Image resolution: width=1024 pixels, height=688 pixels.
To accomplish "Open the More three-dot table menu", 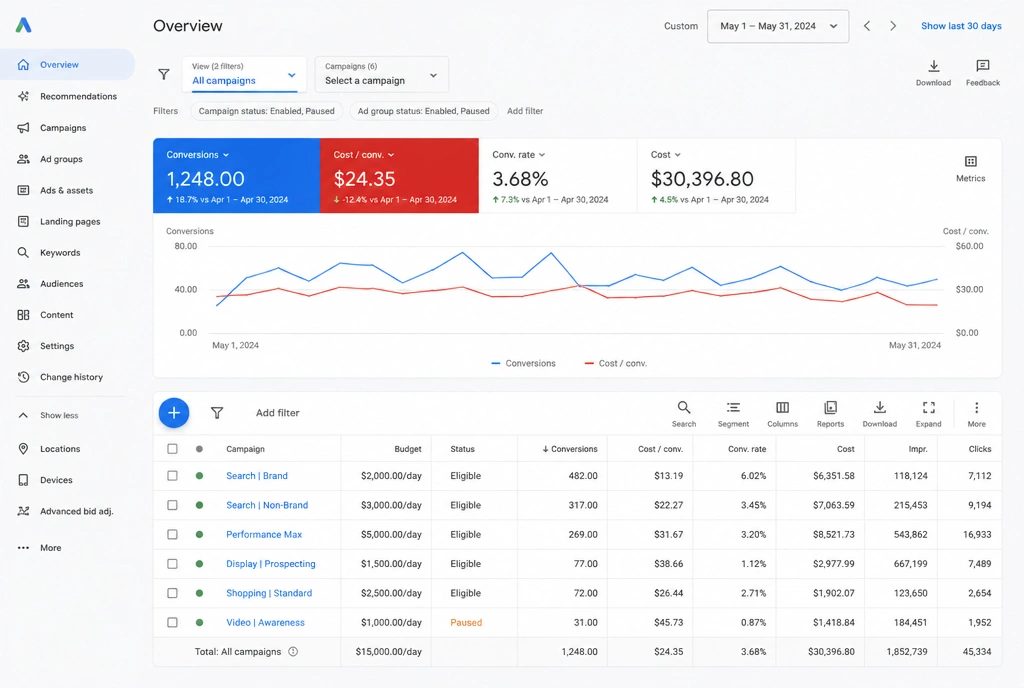I will click(x=976, y=407).
